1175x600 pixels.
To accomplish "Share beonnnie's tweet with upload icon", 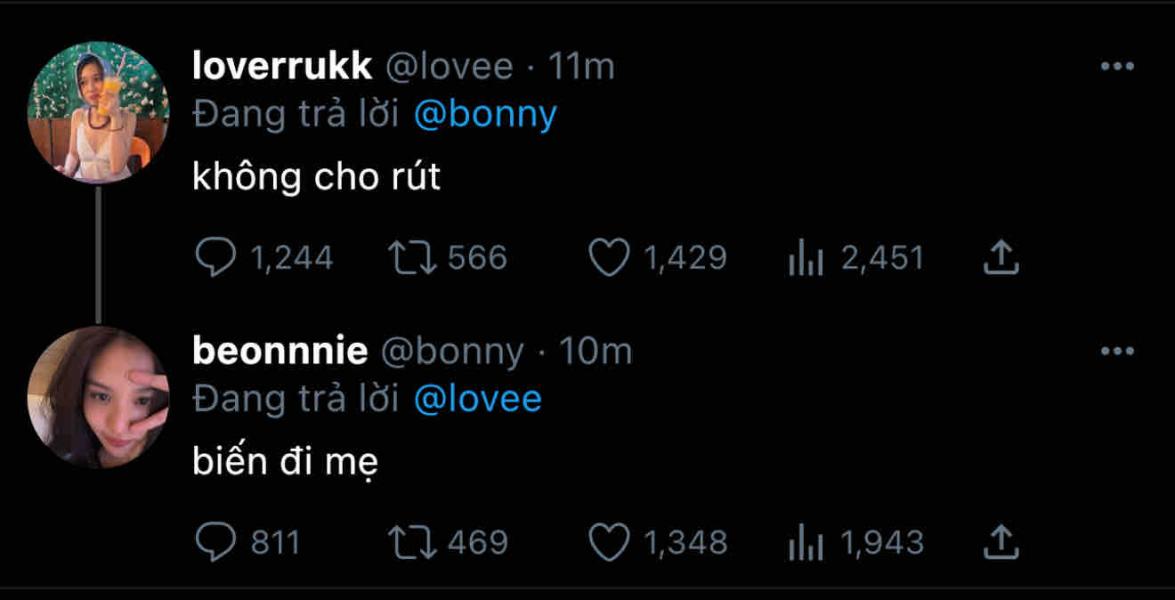I will [1000, 543].
